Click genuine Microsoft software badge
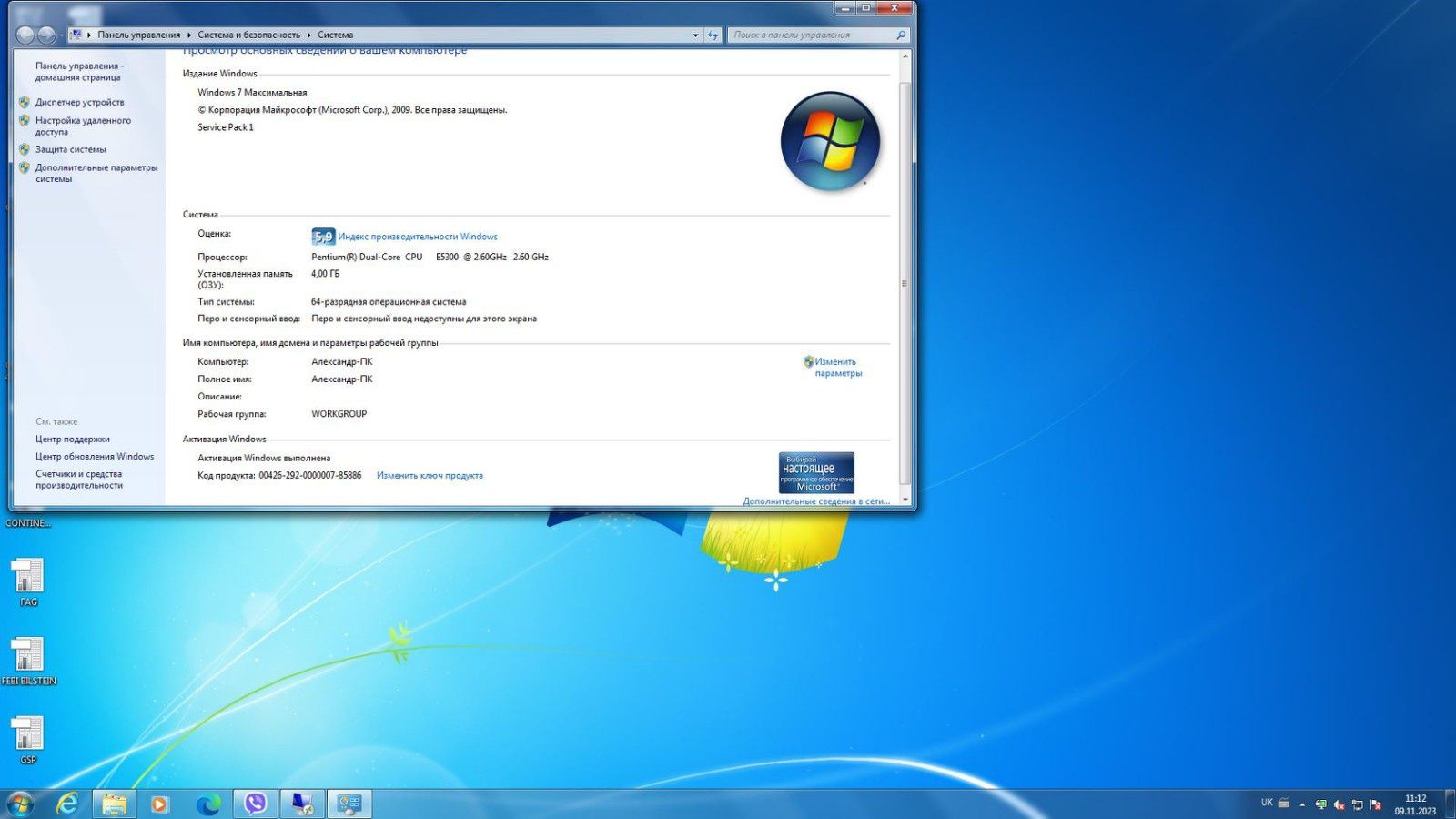Image resolution: width=1456 pixels, height=819 pixels. pyautogui.click(x=816, y=473)
